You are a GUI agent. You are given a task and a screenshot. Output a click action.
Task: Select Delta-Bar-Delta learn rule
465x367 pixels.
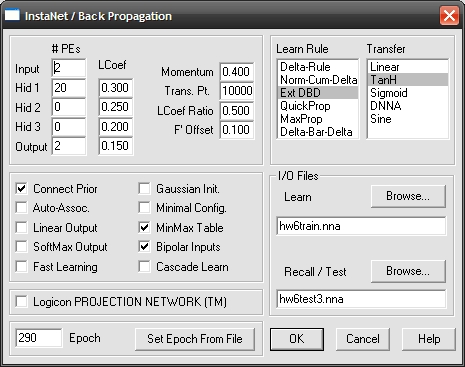318,132
